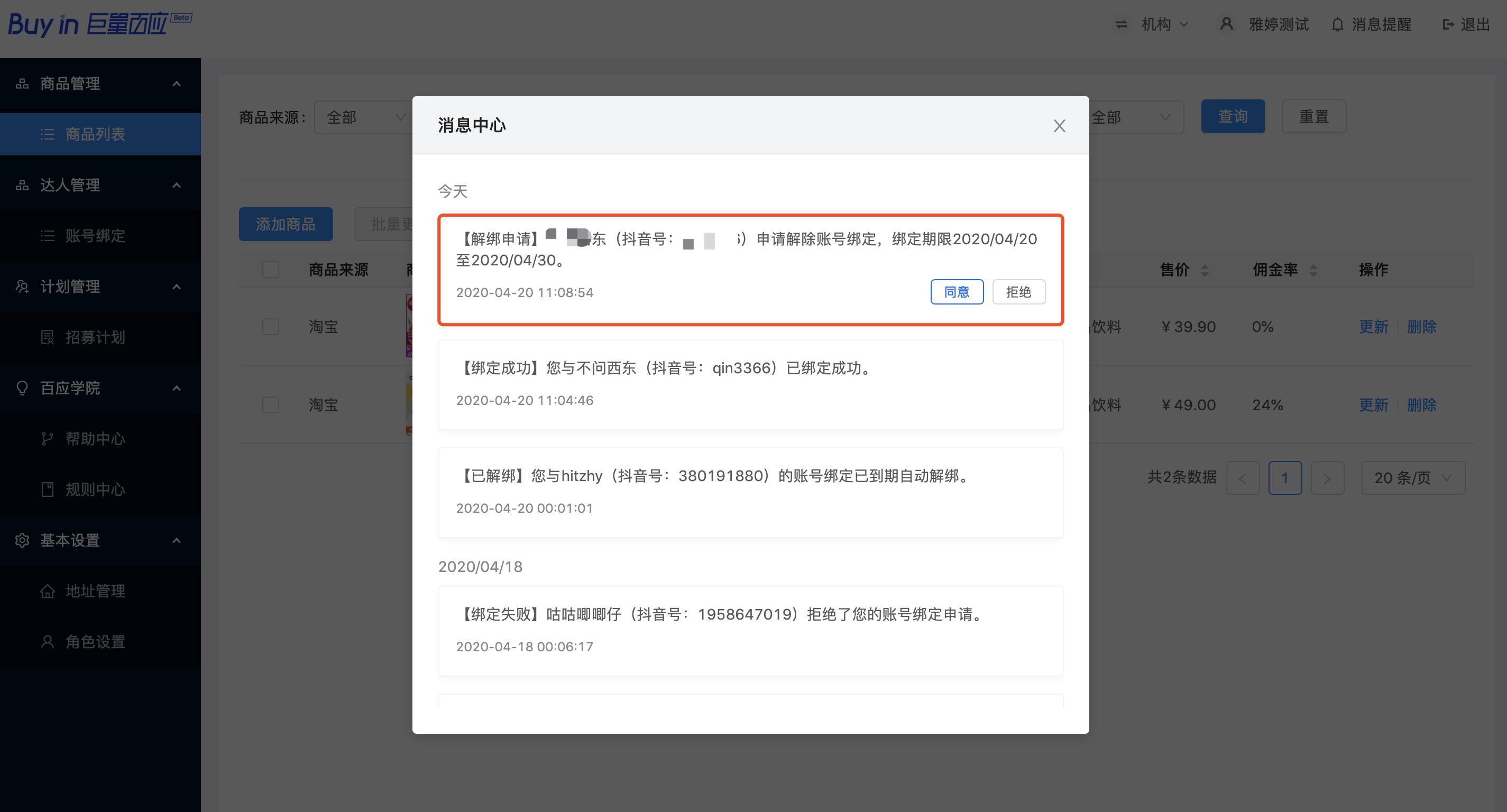Close the 消息中心 dialog
Viewport: 1507px width, 812px height.
click(x=1059, y=125)
